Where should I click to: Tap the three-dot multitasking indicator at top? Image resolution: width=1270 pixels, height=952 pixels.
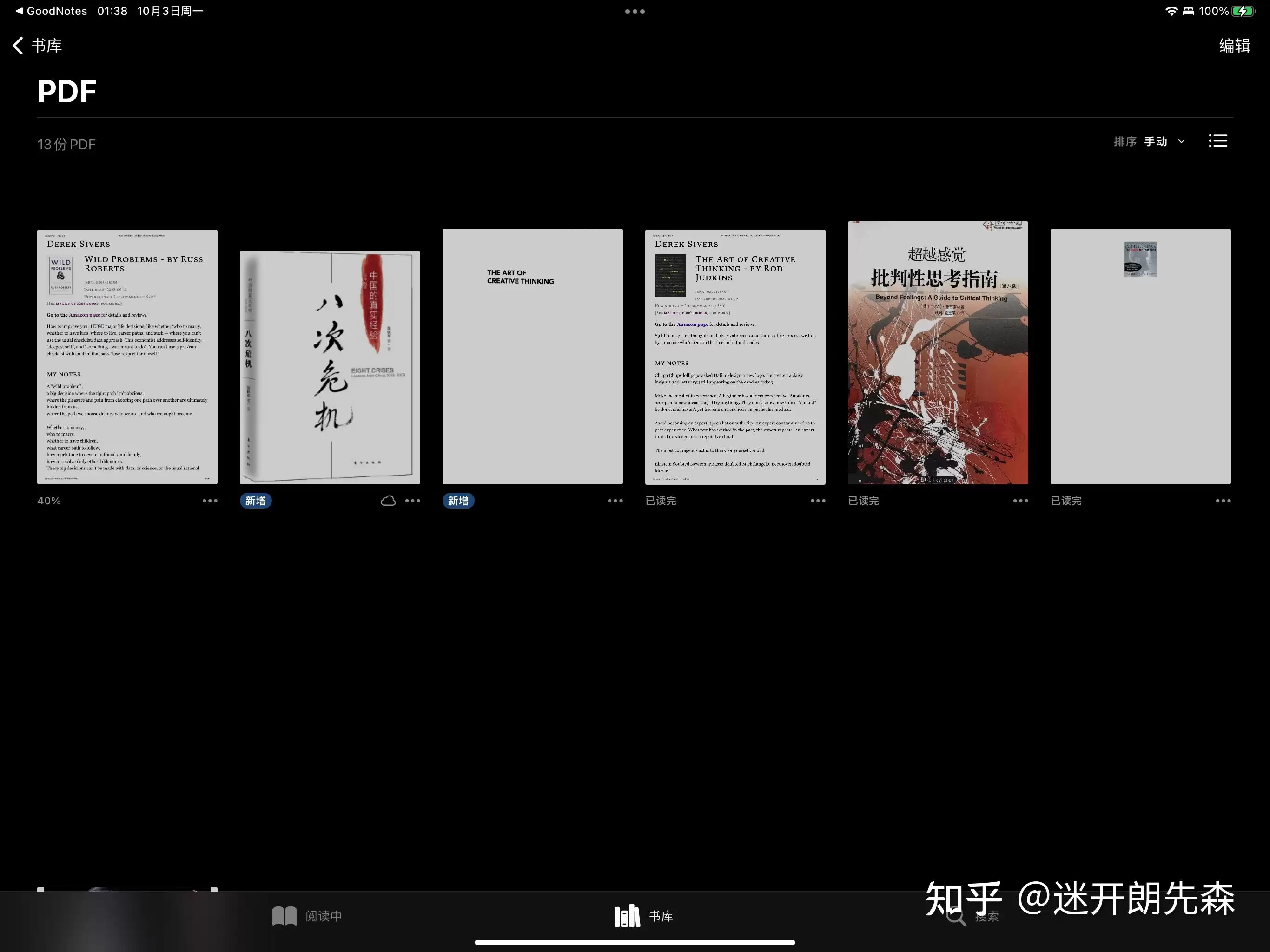(635, 12)
